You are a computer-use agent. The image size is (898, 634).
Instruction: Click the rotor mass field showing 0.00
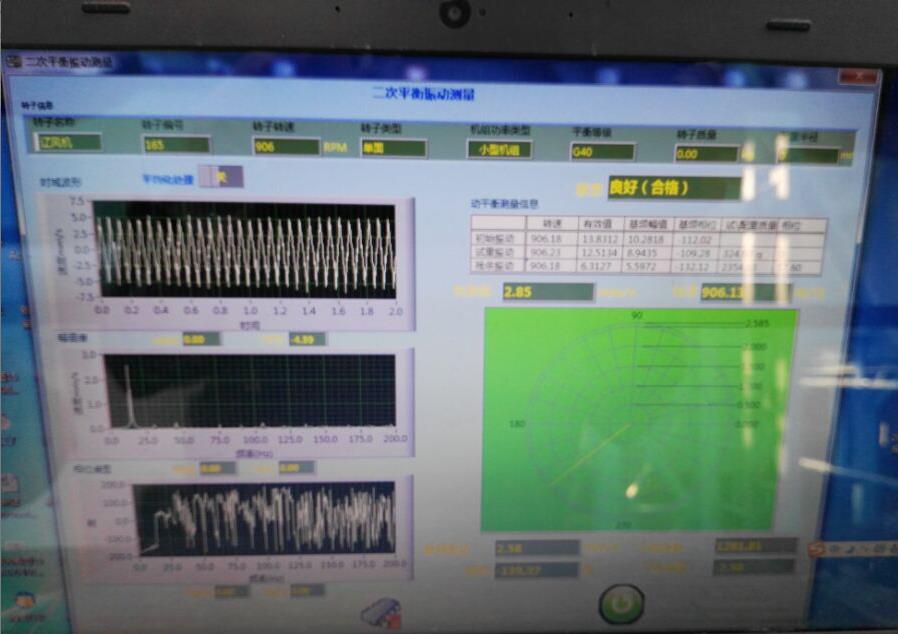[706, 154]
